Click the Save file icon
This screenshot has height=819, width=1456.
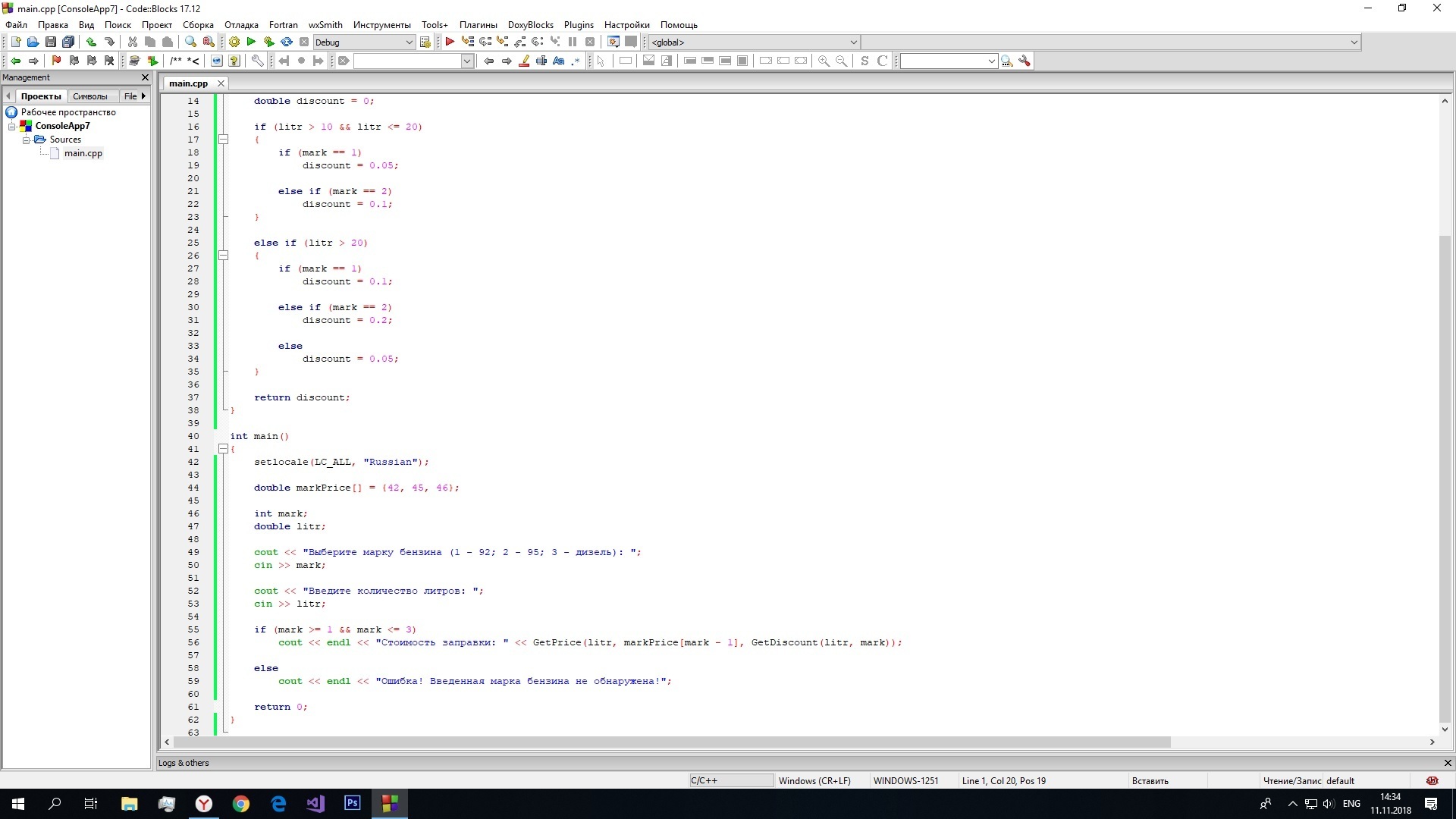[51, 42]
